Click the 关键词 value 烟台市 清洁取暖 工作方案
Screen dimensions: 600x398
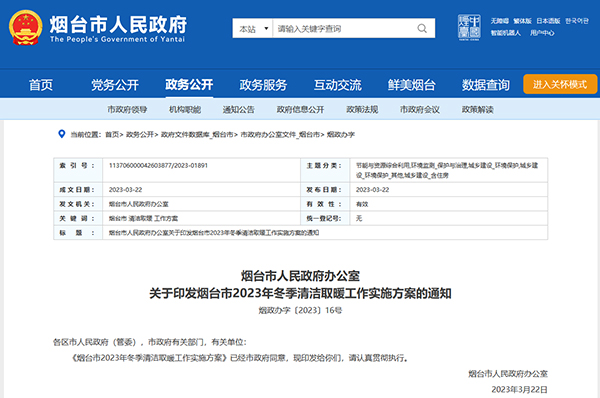click(x=143, y=218)
